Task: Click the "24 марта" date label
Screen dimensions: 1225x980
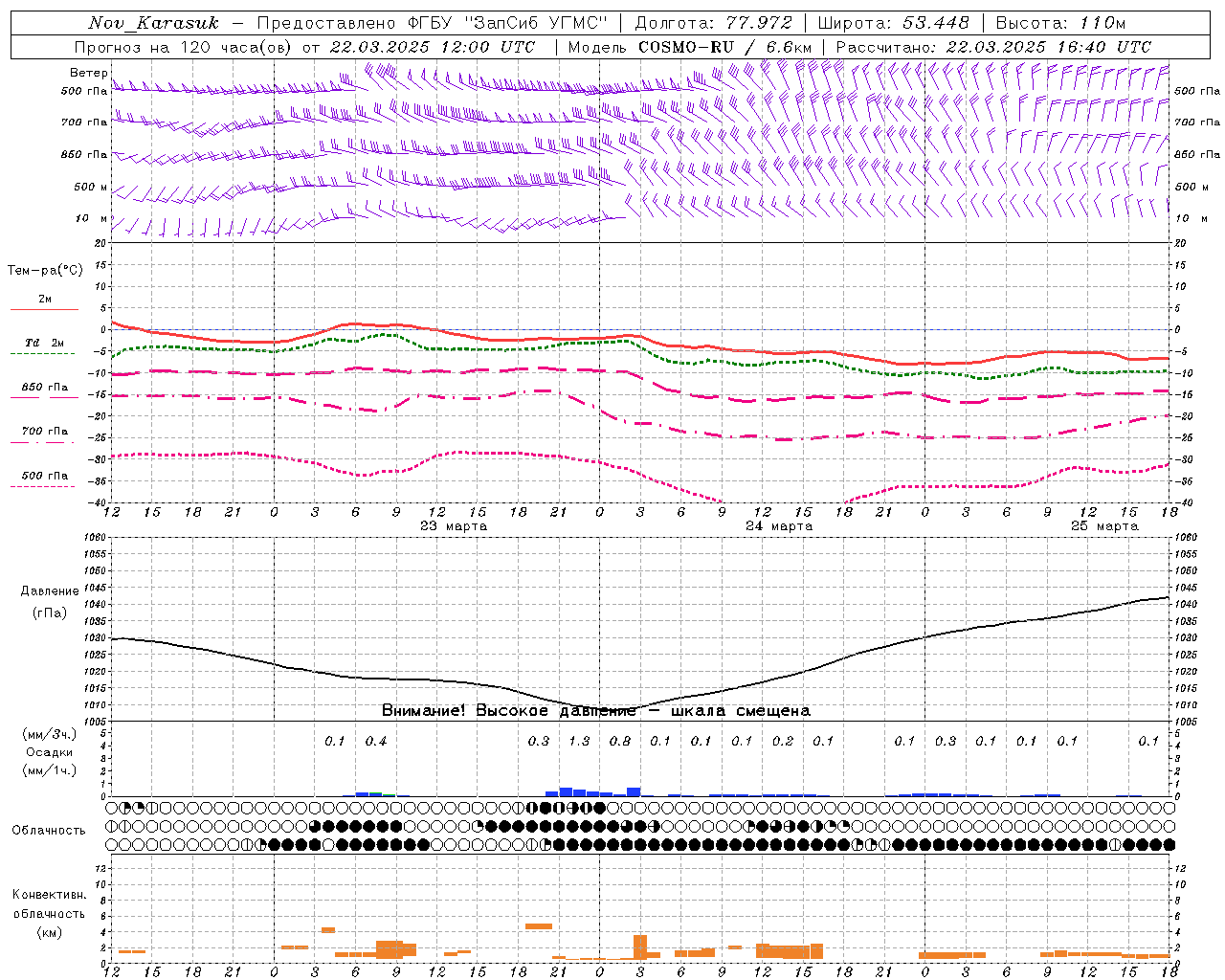Action: (779, 526)
